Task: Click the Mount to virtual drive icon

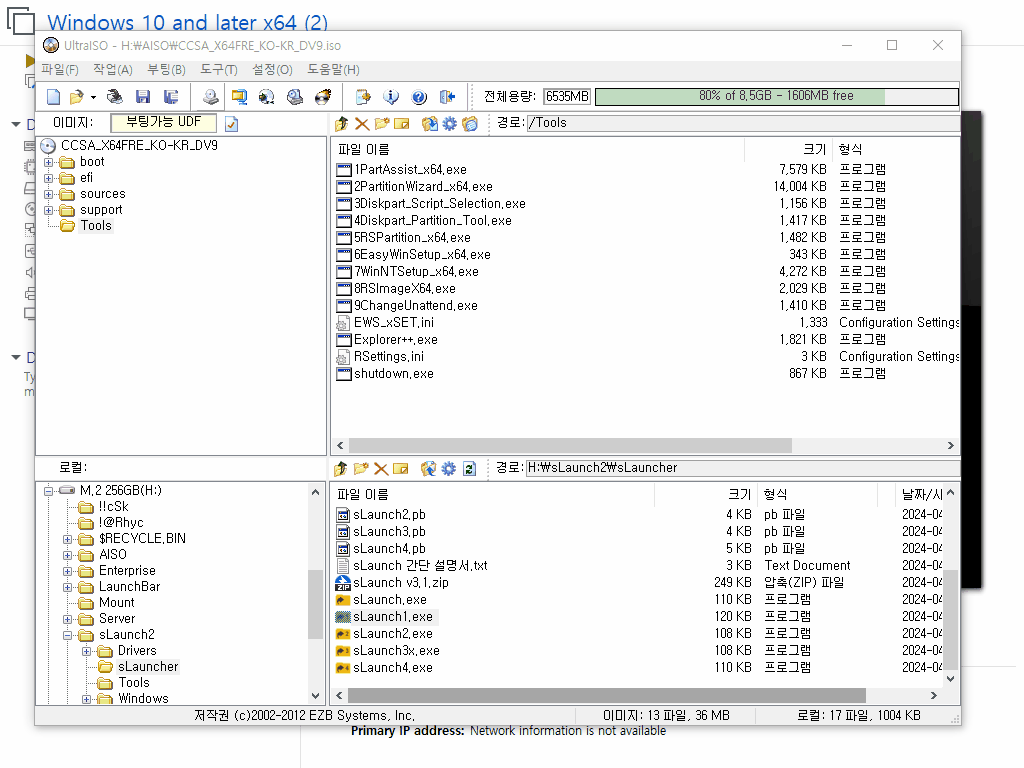Action: [295, 97]
